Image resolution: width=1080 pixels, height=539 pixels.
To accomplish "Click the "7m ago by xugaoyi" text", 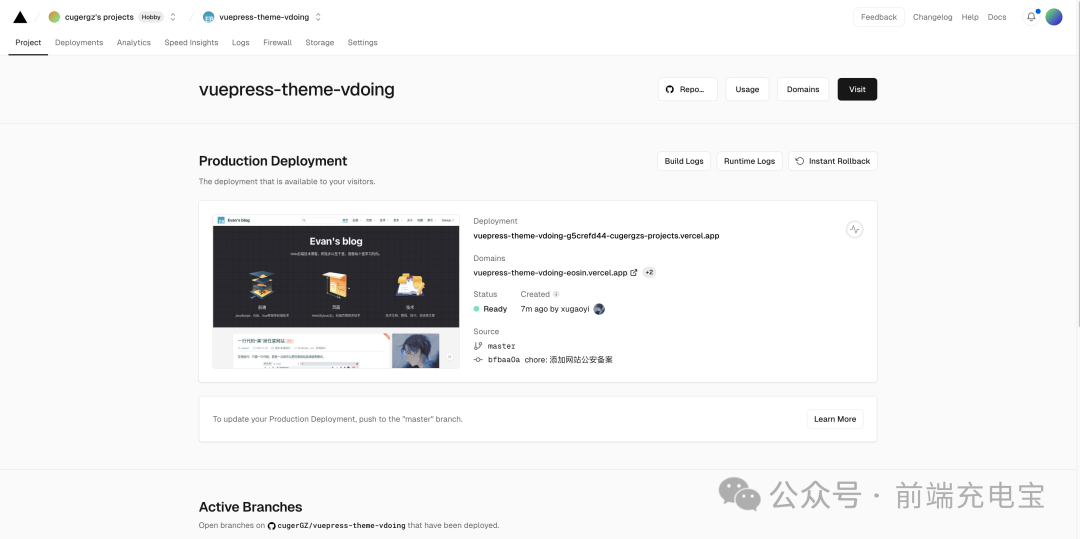I will point(555,309).
